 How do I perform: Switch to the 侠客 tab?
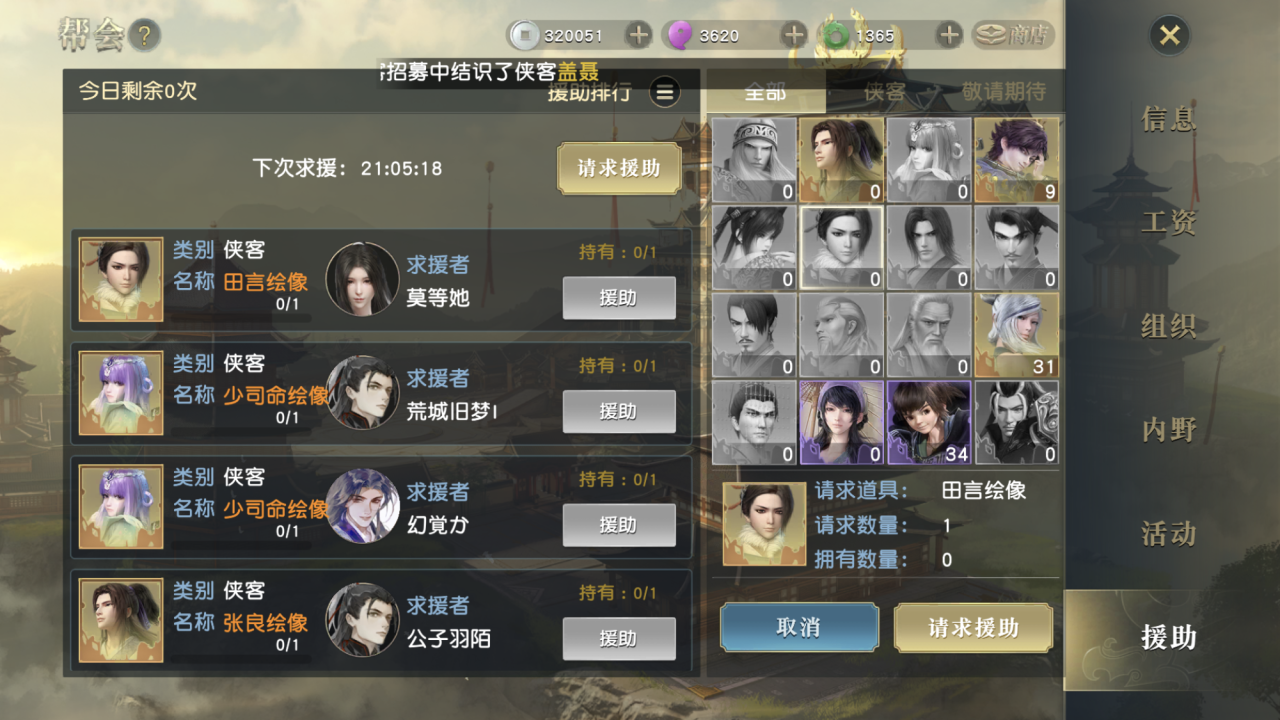click(x=885, y=92)
